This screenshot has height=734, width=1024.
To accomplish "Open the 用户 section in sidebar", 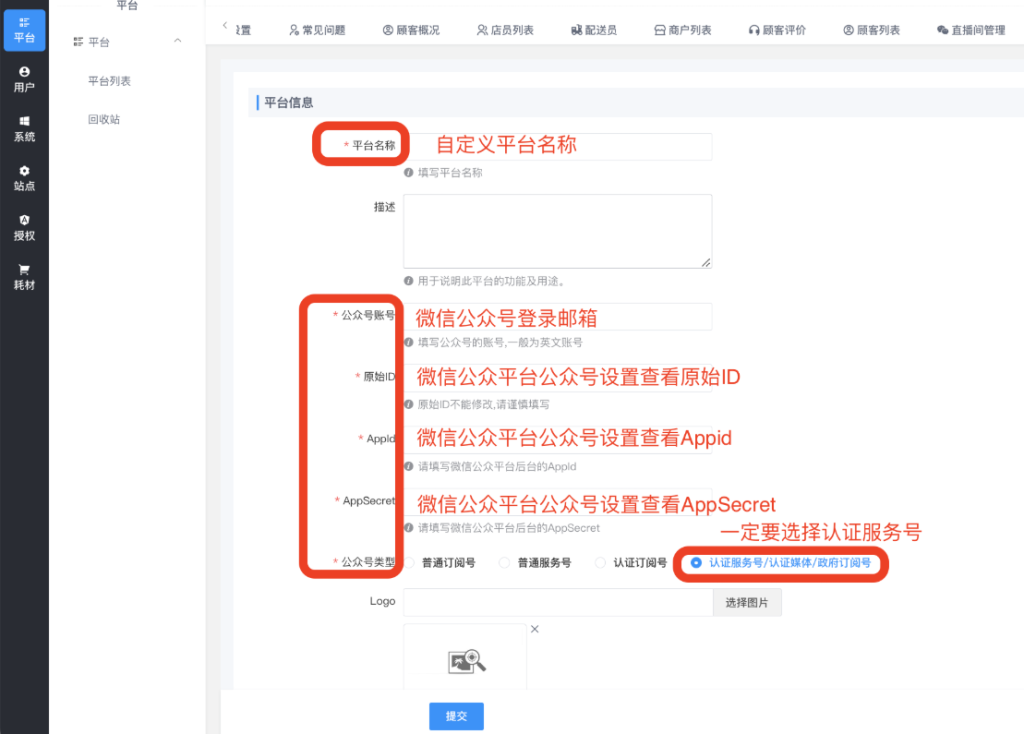I will click(24, 72).
